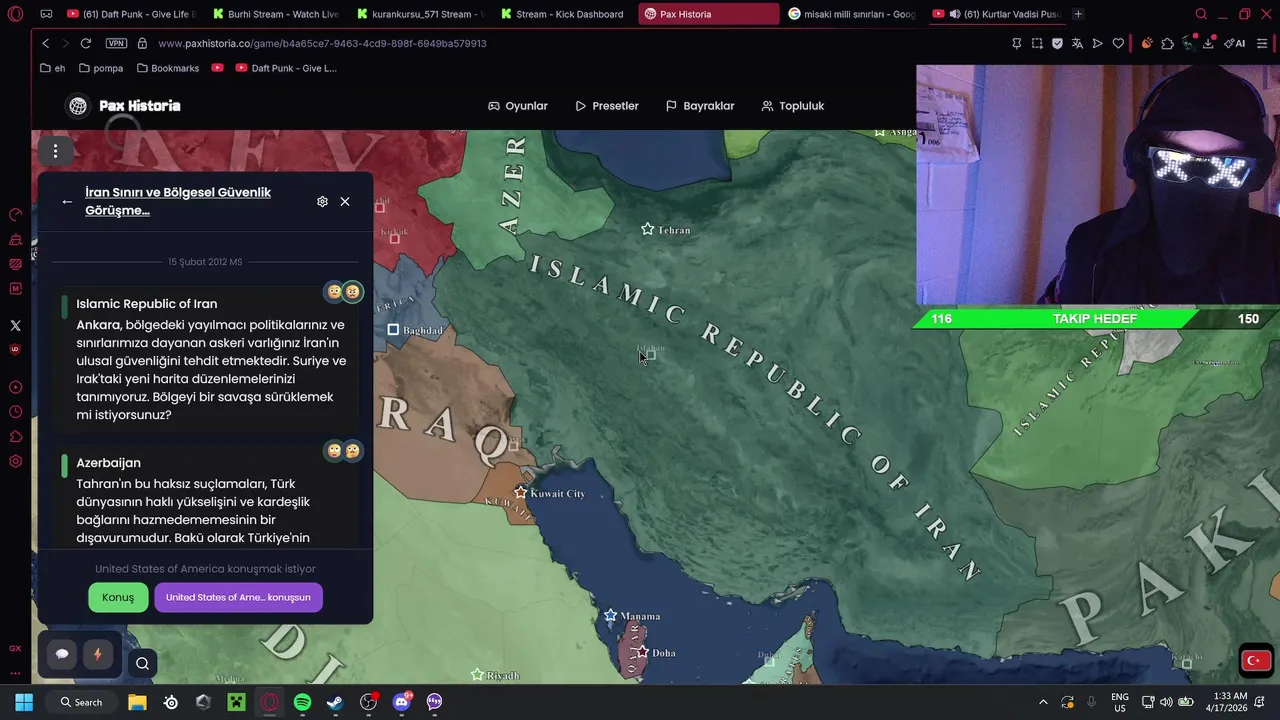Screen dimensions: 1280x720
Task: Open the eh bookmarks folder
Action: point(53,68)
